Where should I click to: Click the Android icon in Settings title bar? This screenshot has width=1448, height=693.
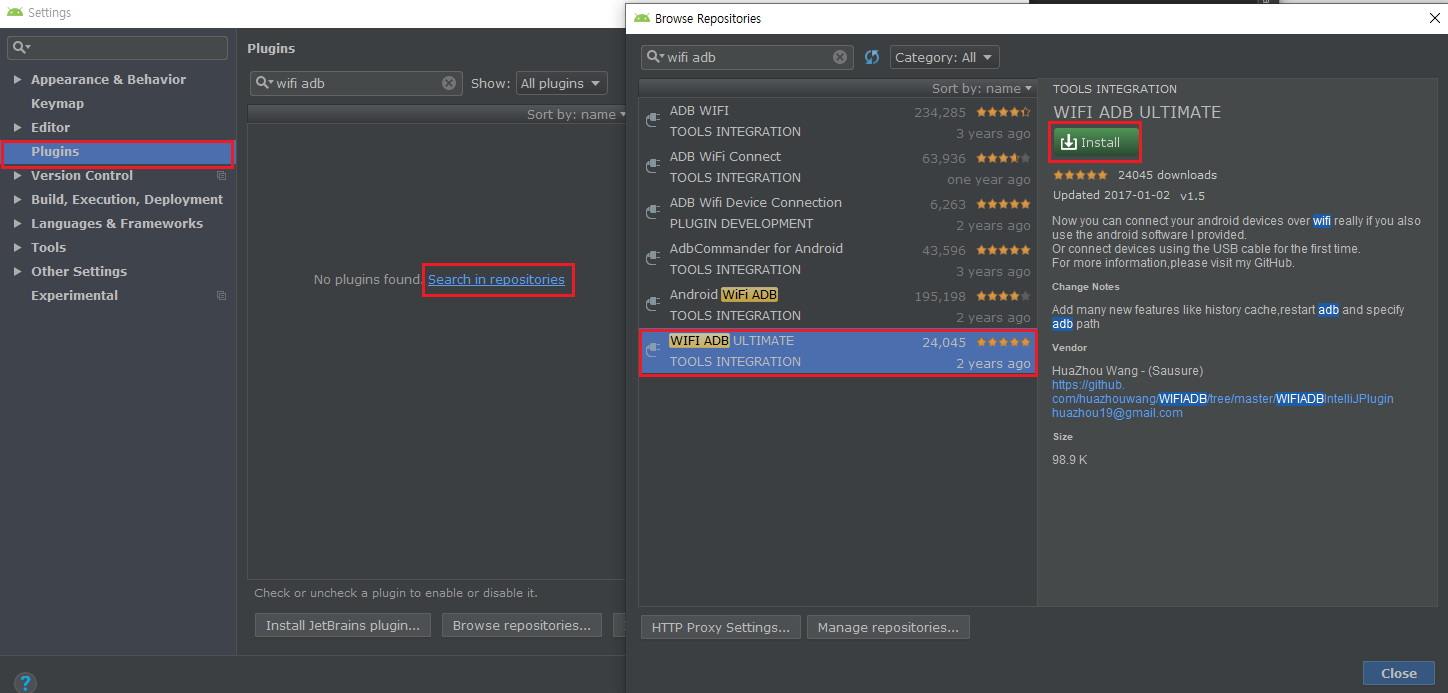(x=15, y=13)
